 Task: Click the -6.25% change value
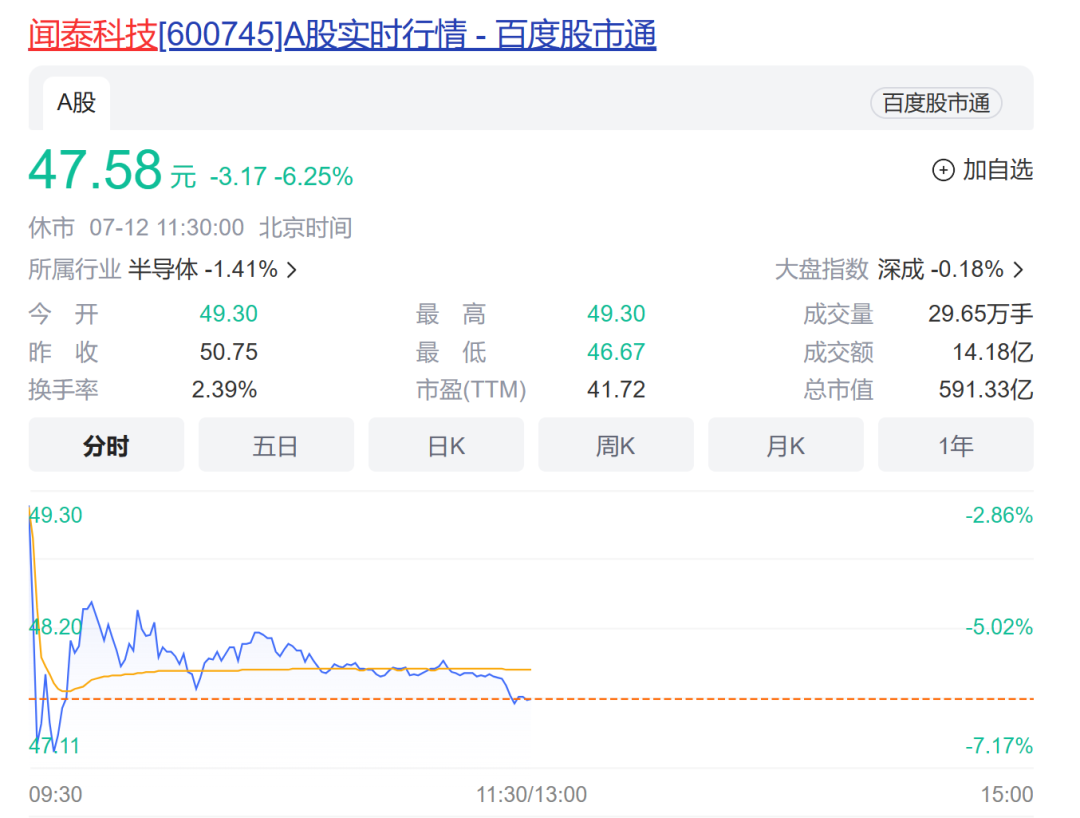pos(313,177)
